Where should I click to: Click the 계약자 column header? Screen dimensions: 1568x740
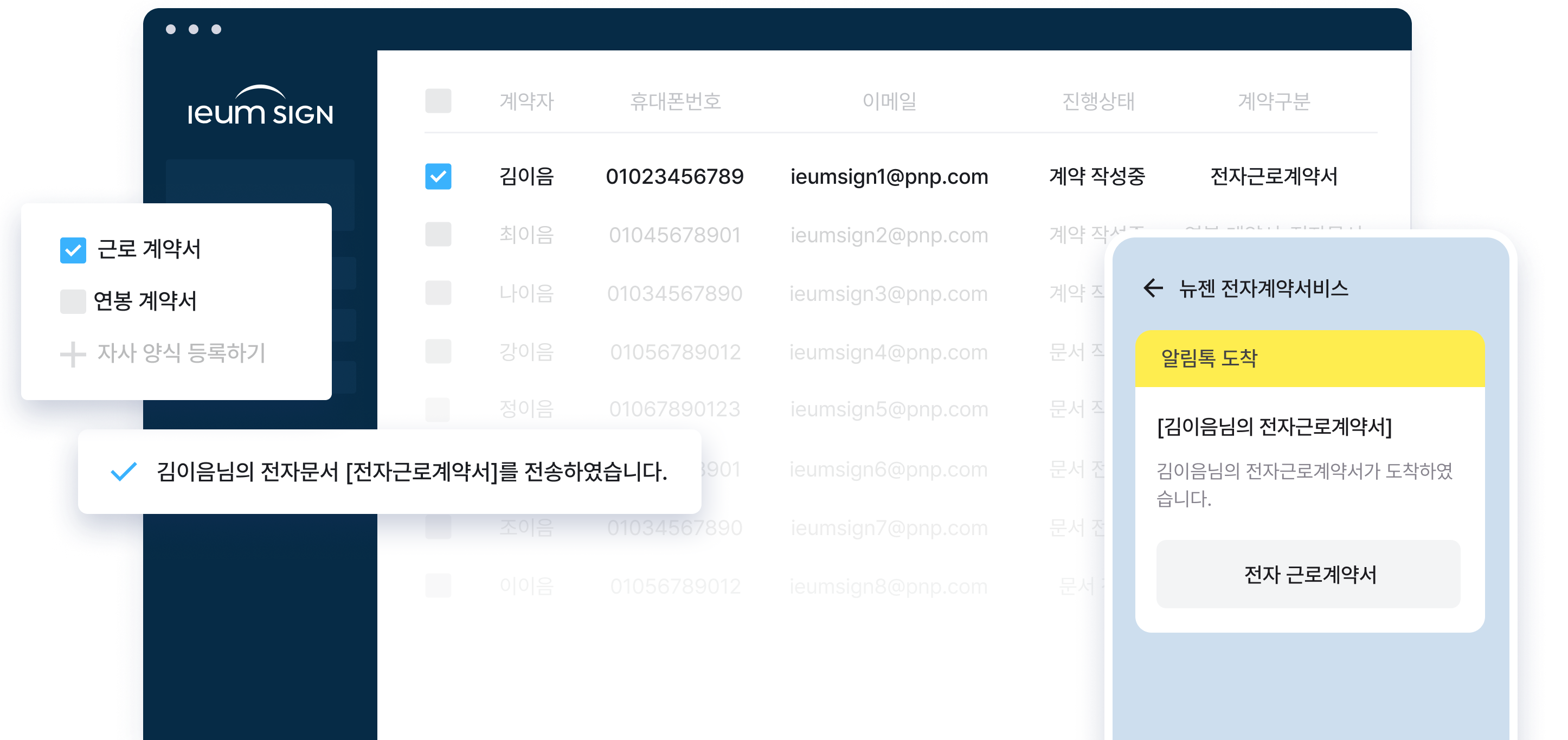[x=527, y=101]
